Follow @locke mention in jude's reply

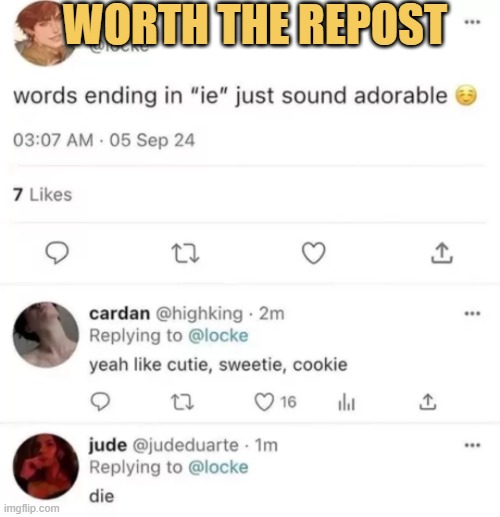[218, 467]
